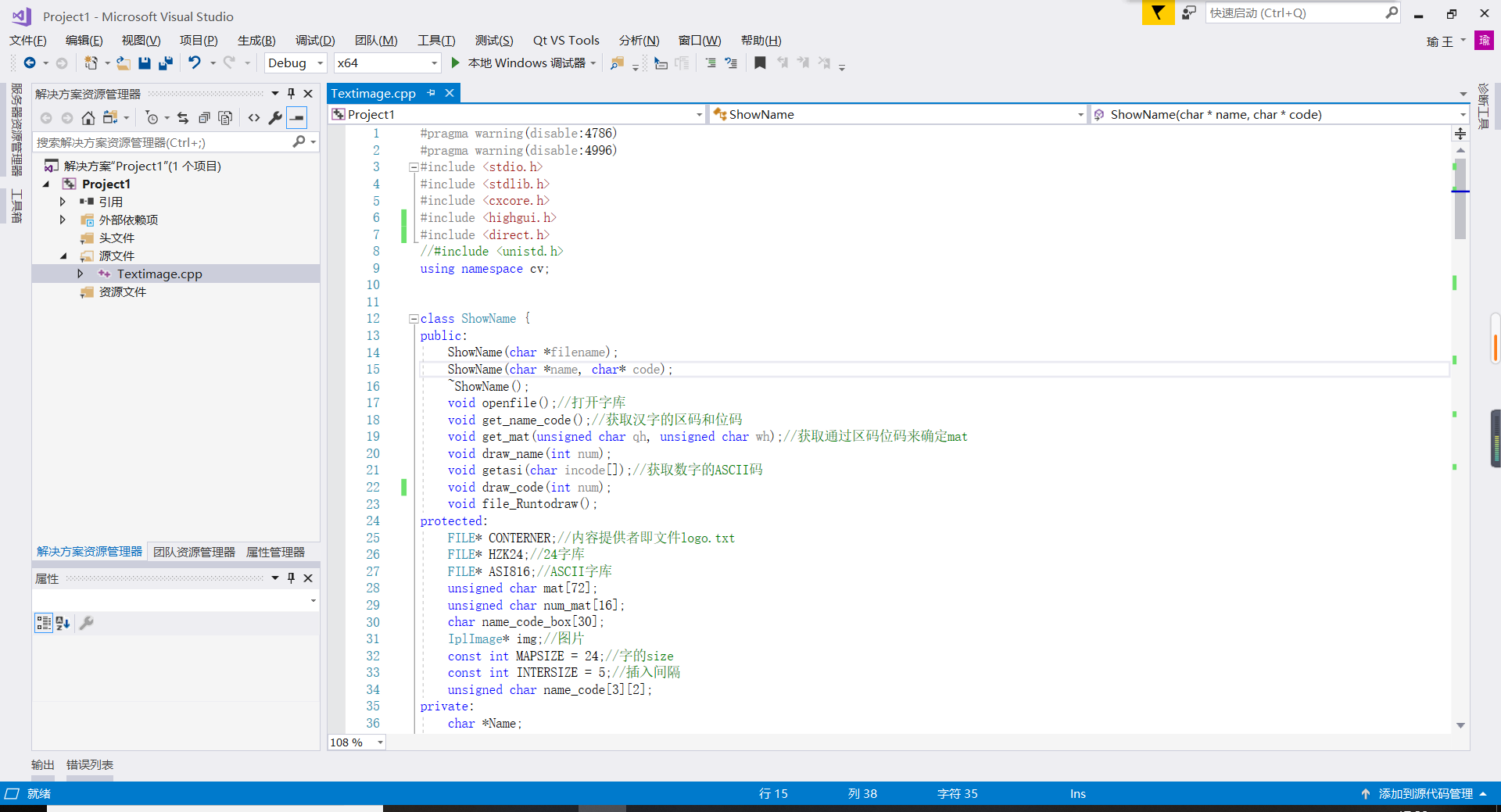Sort properties alphabetically

coord(63,623)
